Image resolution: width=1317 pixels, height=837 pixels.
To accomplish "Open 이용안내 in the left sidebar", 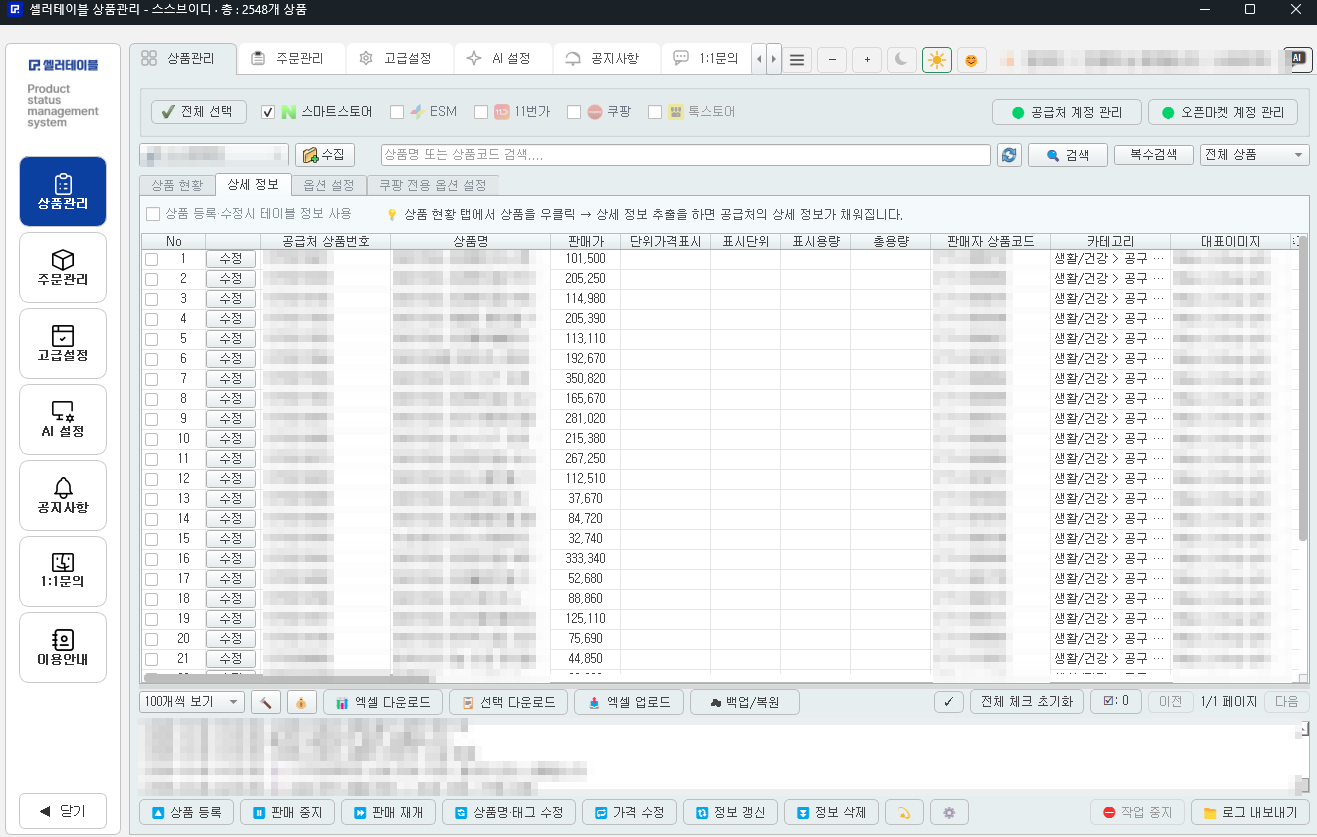I will coord(63,647).
